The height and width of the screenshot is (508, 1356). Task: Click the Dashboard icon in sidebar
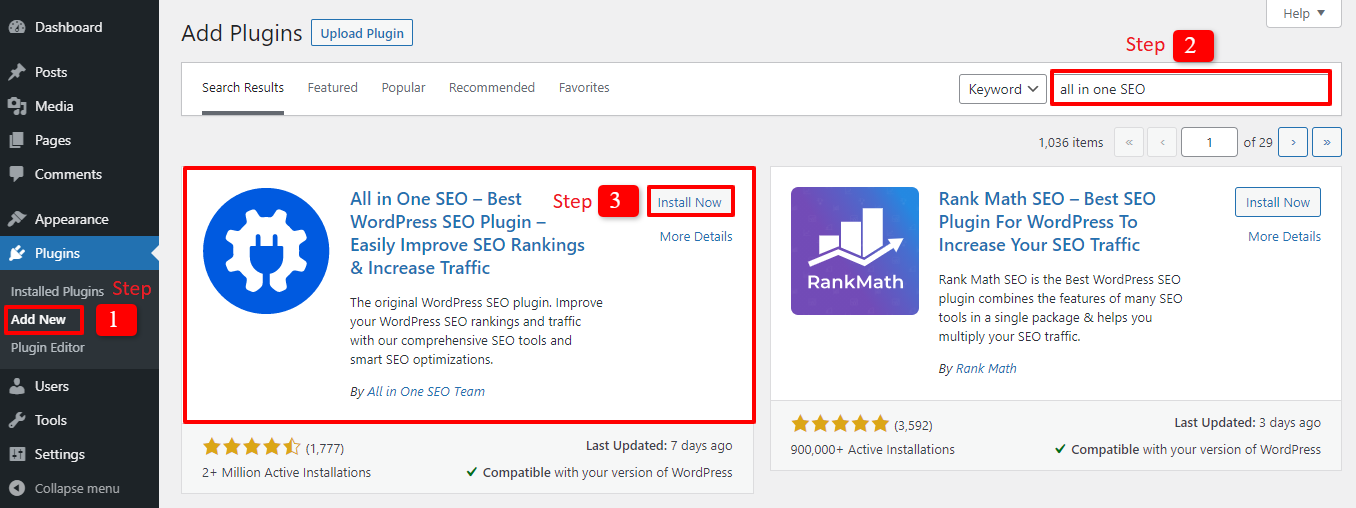[x=17, y=27]
